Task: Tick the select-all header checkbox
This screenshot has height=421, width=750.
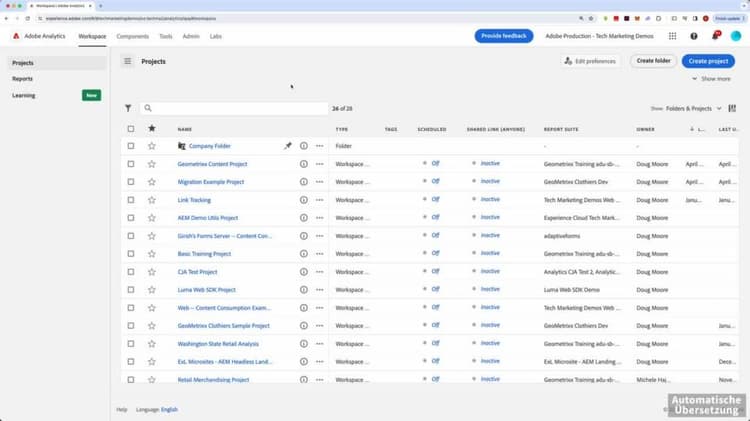Action: [131, 129]
